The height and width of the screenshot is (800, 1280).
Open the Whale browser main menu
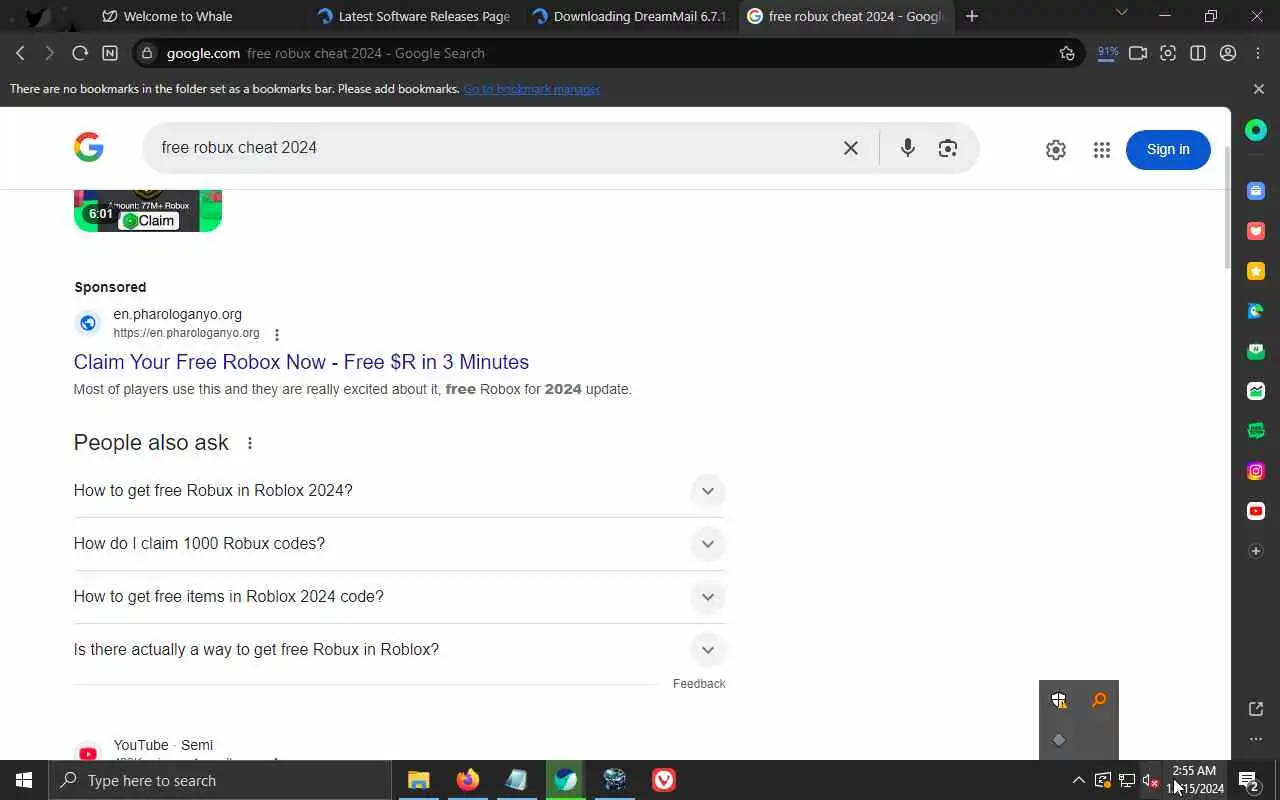pos(1258,53)
